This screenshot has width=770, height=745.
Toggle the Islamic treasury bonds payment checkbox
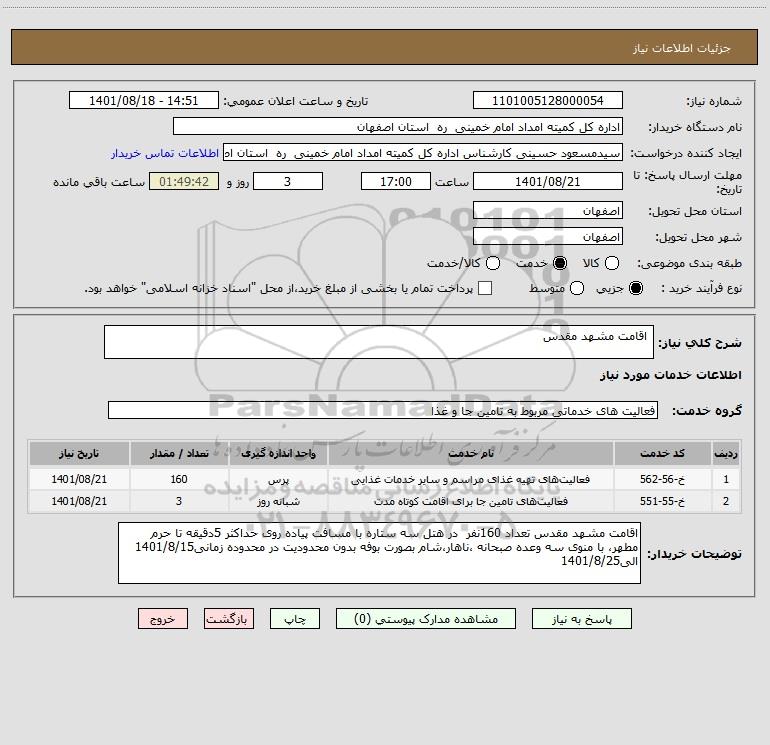click(x=485, y=288)
